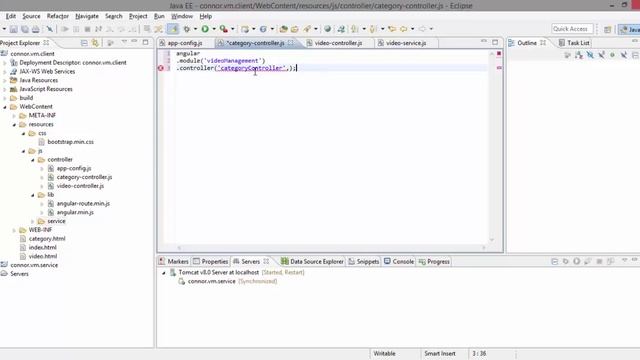Screen dimensions: 640x360
Task: Close category-controller.js editor tab X
Action: (x=291, y=42)
